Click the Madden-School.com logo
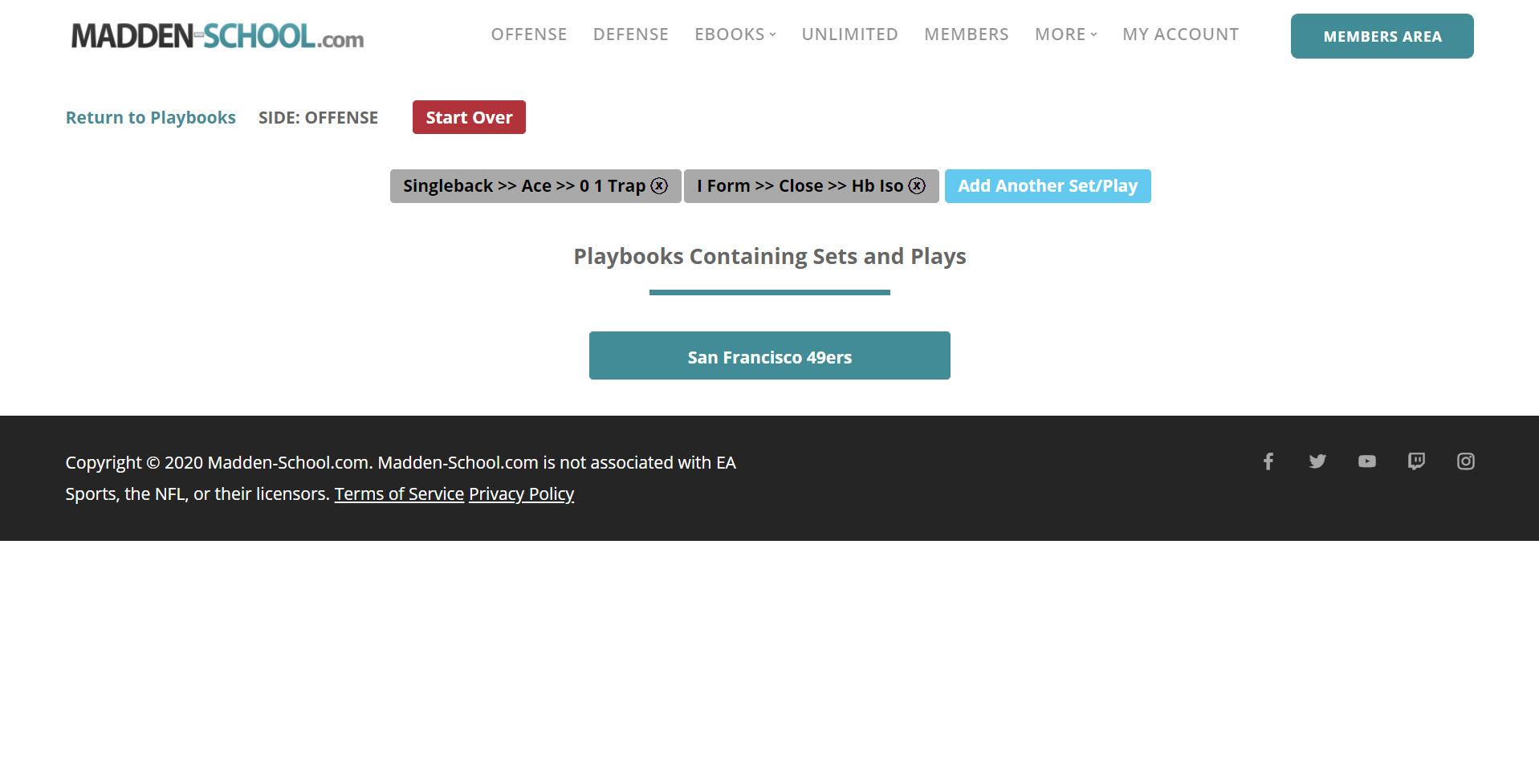Screen dimensions: 1539x784 pyautogui.click(x=217, y=36)
